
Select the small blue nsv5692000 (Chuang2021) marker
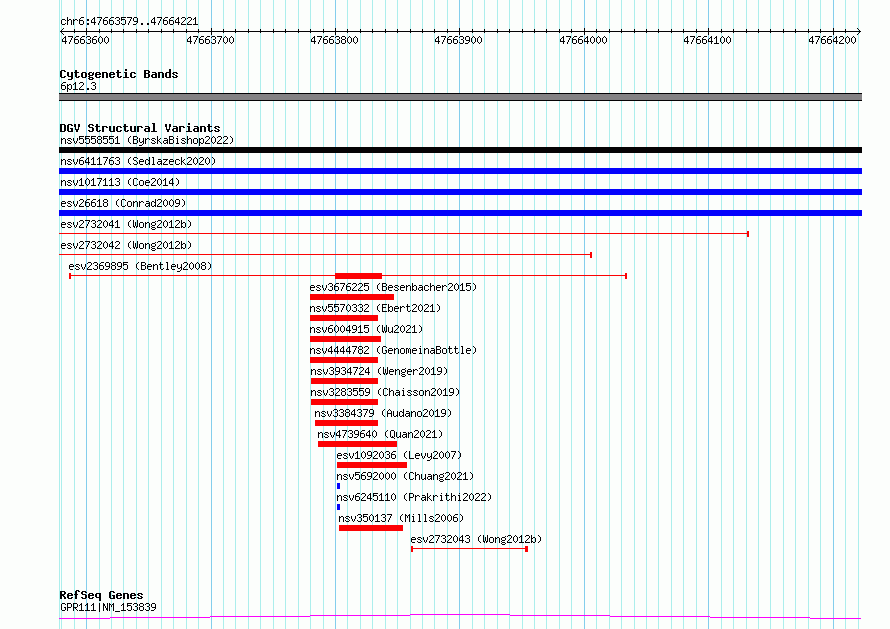coord(339,486)
